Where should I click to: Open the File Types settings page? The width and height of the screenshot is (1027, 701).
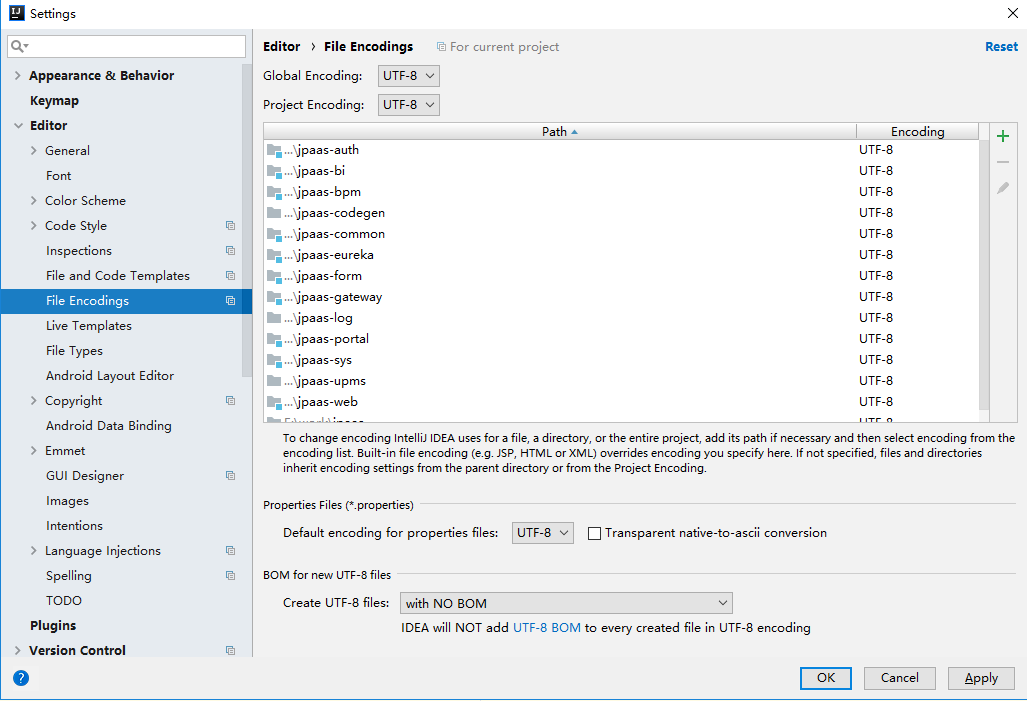[x=74, y=350]
